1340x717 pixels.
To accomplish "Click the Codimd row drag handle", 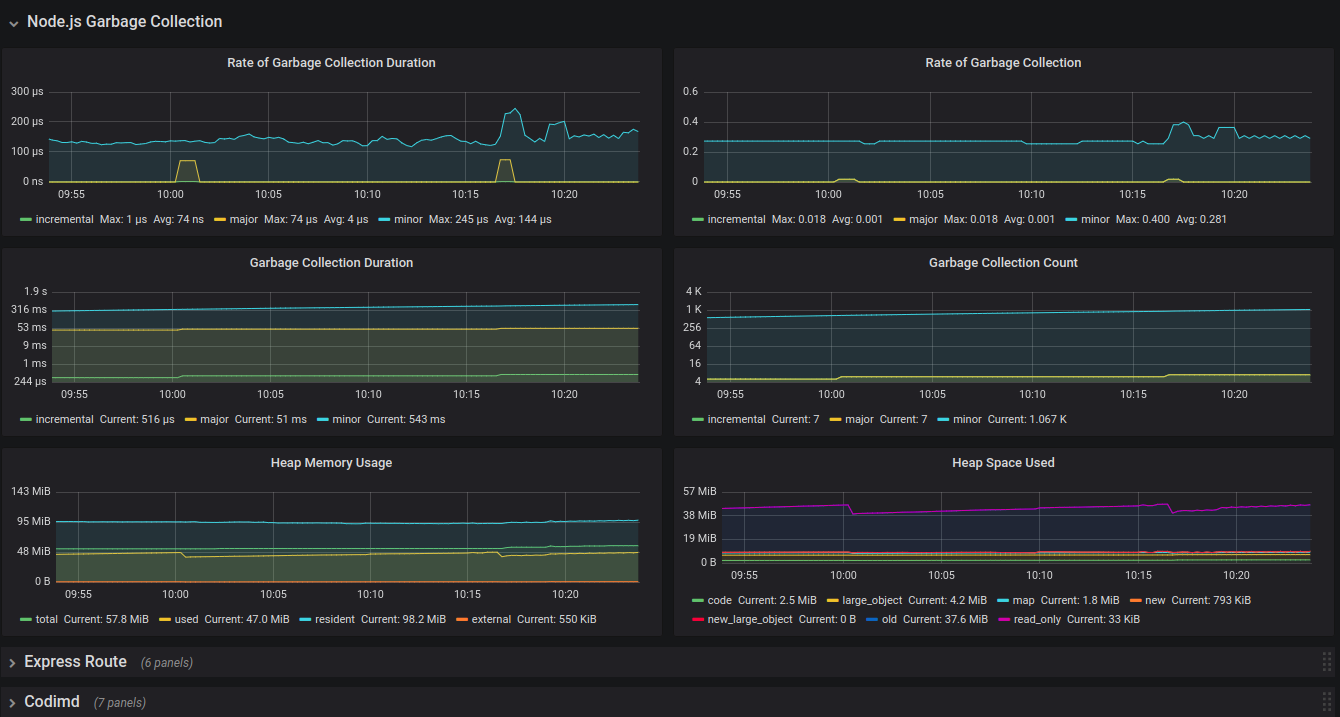I will point(1327,702).
